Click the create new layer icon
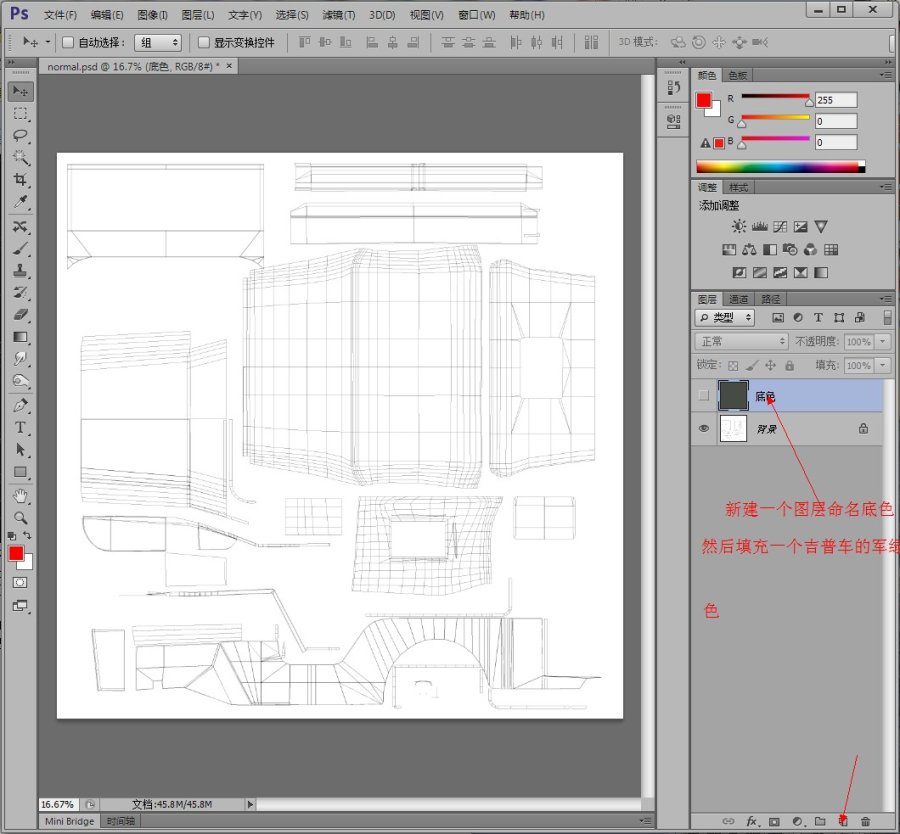The width and height of the screenshot is (900, 834). (x=843, y=821)
